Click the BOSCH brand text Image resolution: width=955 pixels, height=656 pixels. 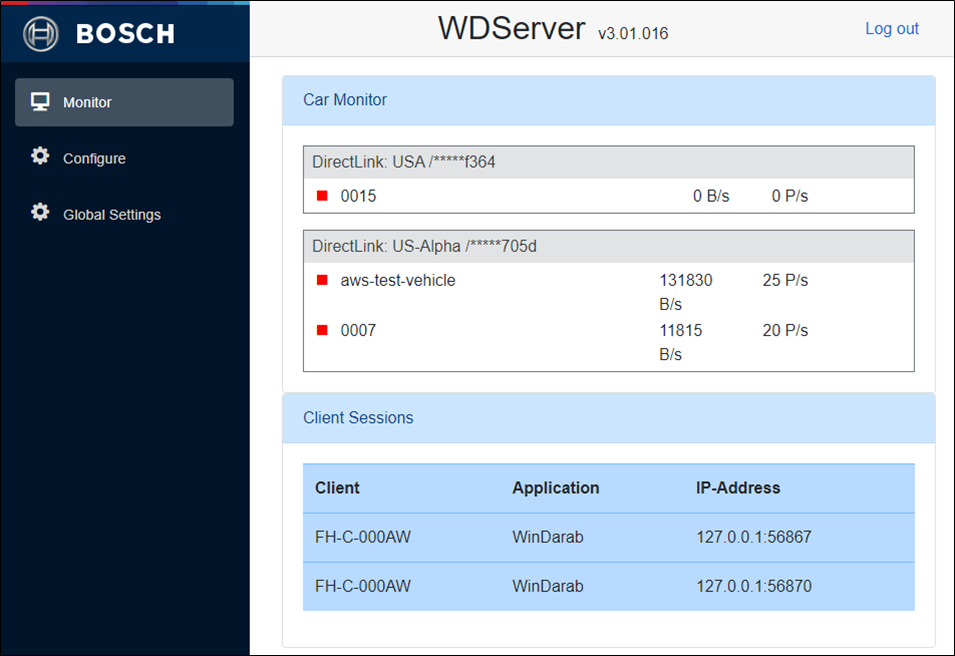(x=125, y=34)
